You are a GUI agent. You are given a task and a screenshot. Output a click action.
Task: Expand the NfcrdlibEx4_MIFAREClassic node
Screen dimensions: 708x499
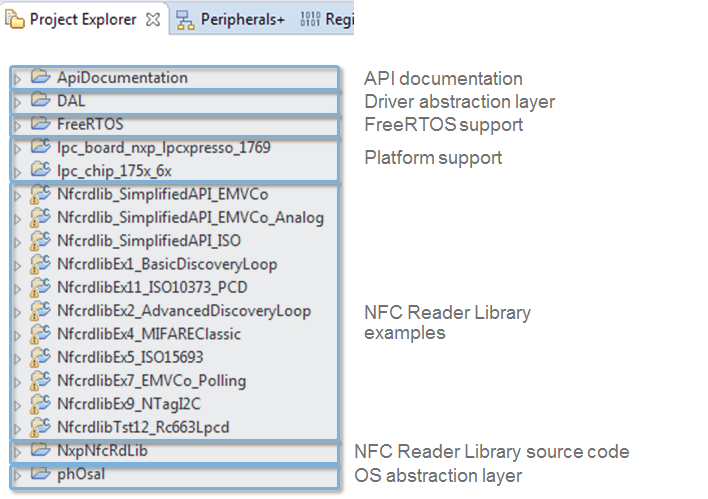coord(18,336)
